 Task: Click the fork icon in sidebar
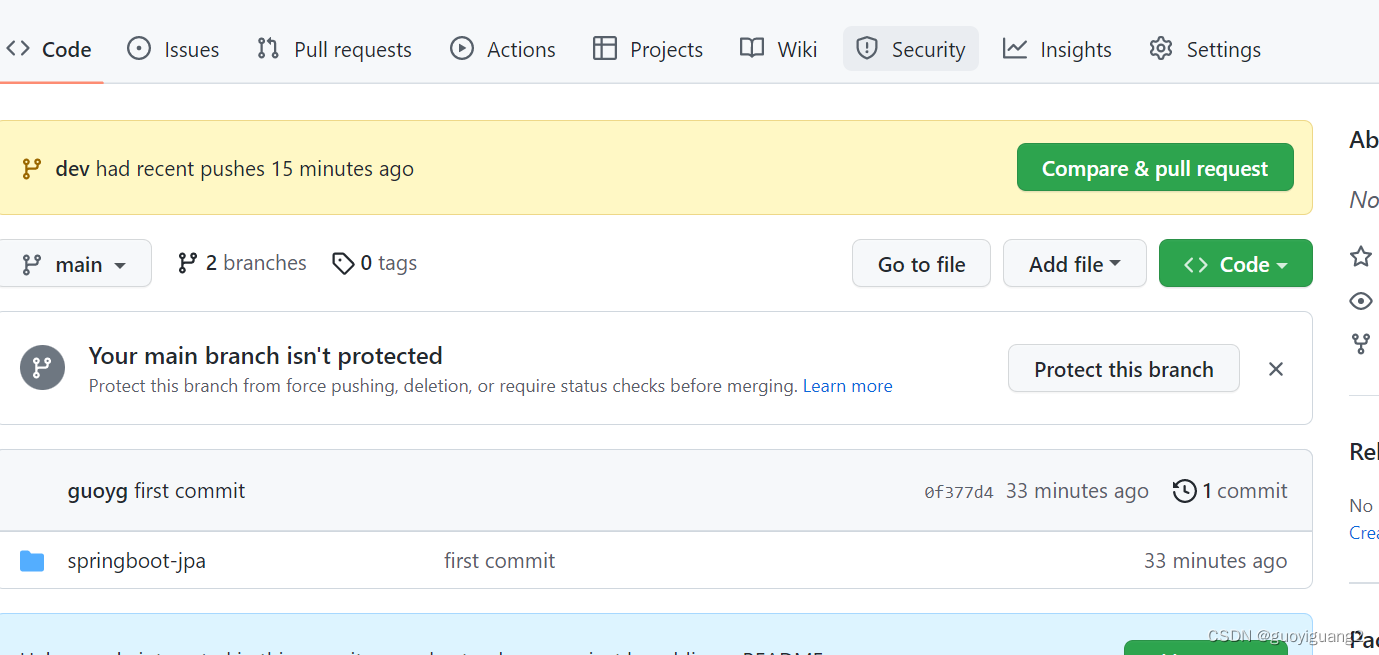pos(1361,344)
